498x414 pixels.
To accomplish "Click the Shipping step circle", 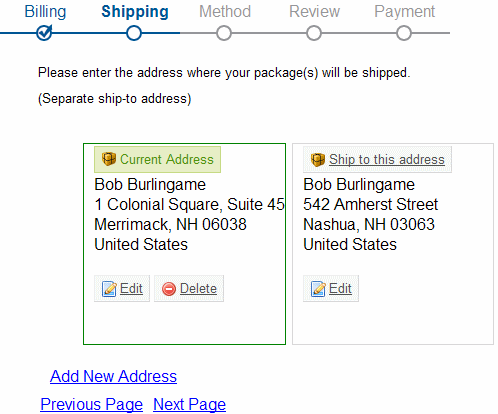I will (134, 33).
